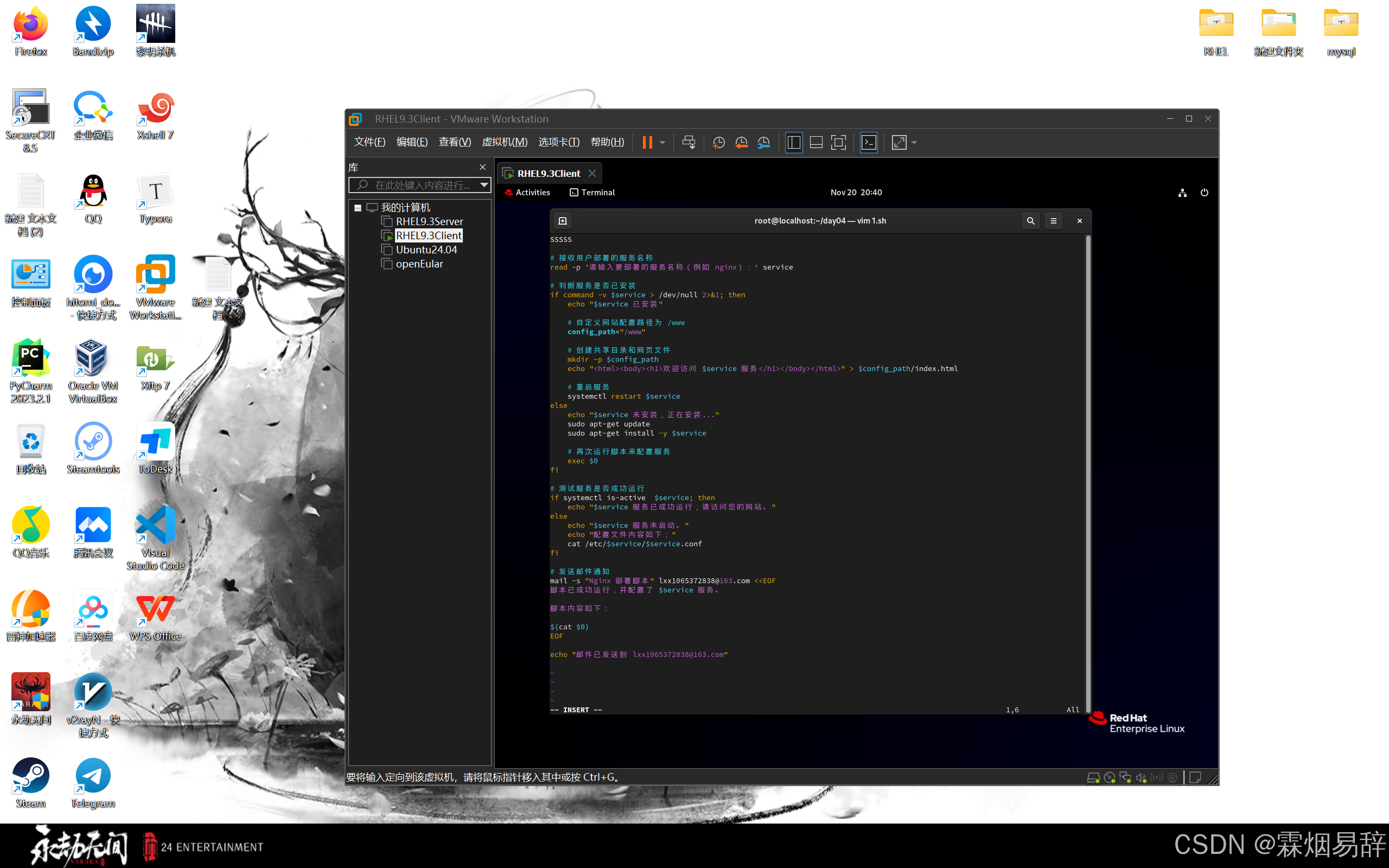Take a snapshot of the virtual machine

[718, 142]
